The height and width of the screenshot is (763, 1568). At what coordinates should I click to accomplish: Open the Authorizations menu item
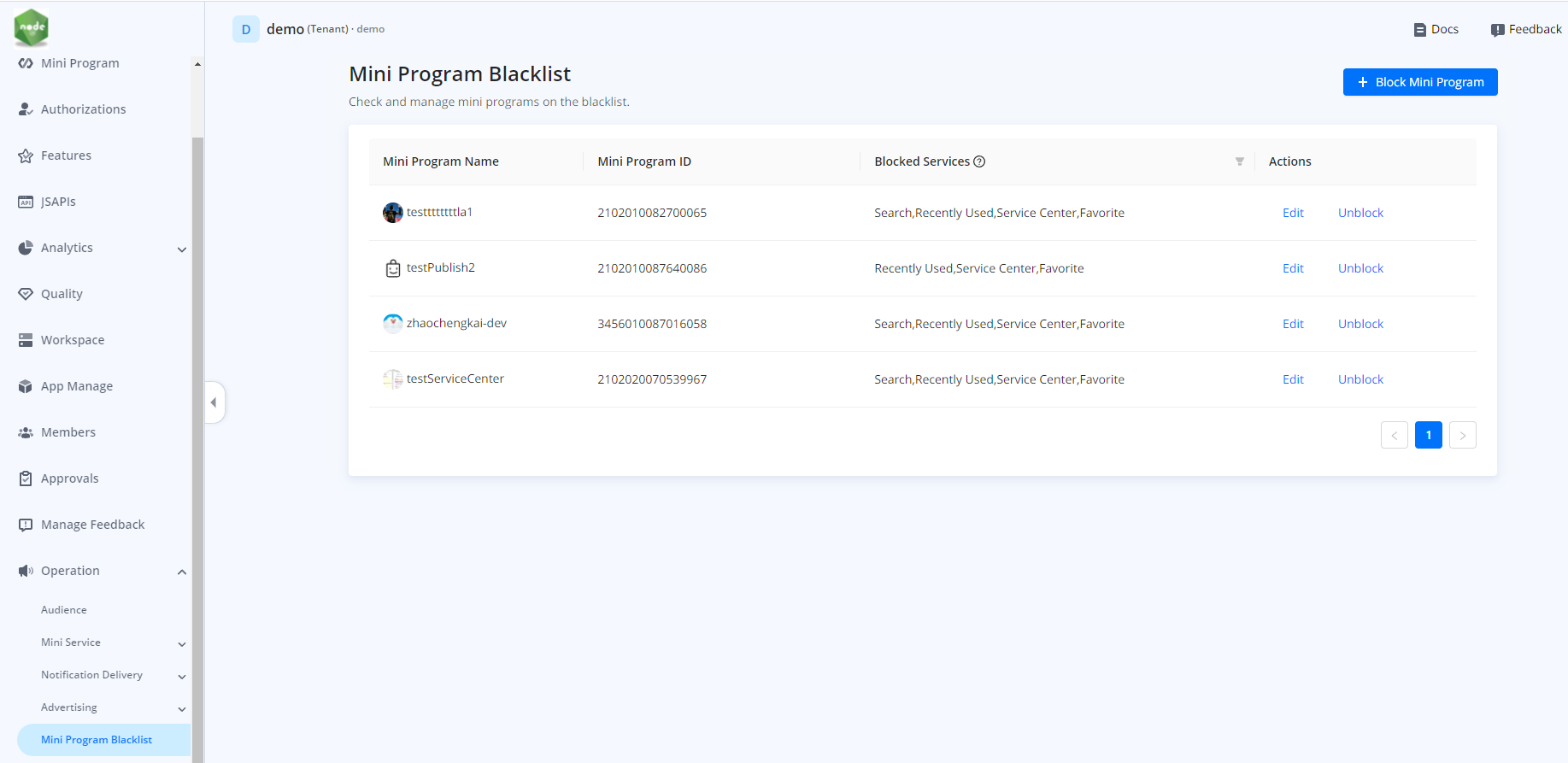tap(83, 109)
